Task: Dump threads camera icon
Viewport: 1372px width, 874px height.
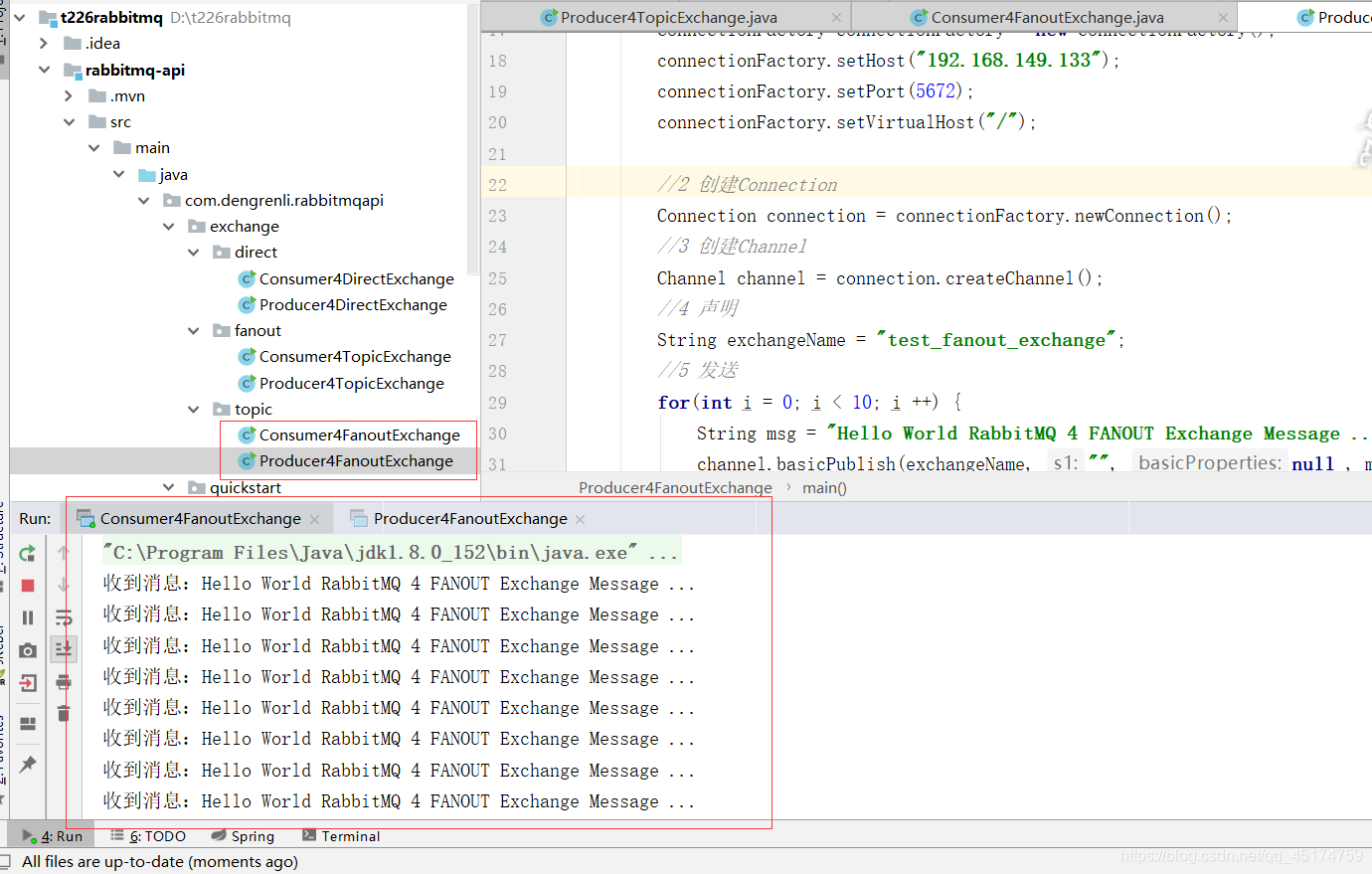Action: (28, 650)
